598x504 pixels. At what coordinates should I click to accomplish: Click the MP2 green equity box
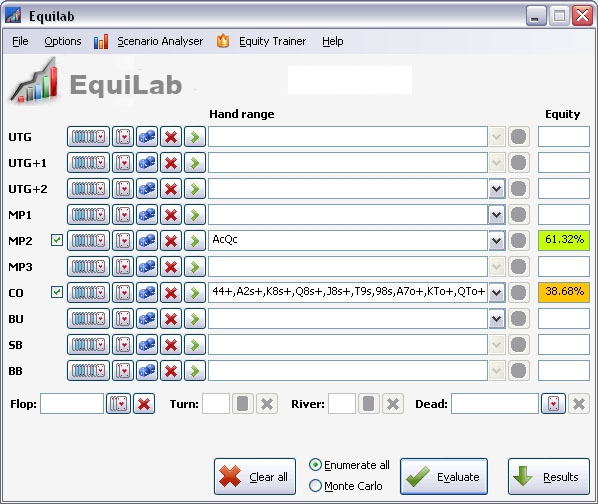564,240
